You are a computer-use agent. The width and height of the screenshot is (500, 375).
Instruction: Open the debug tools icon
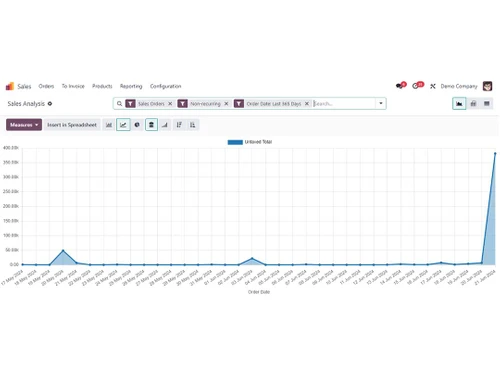[433, 86]
